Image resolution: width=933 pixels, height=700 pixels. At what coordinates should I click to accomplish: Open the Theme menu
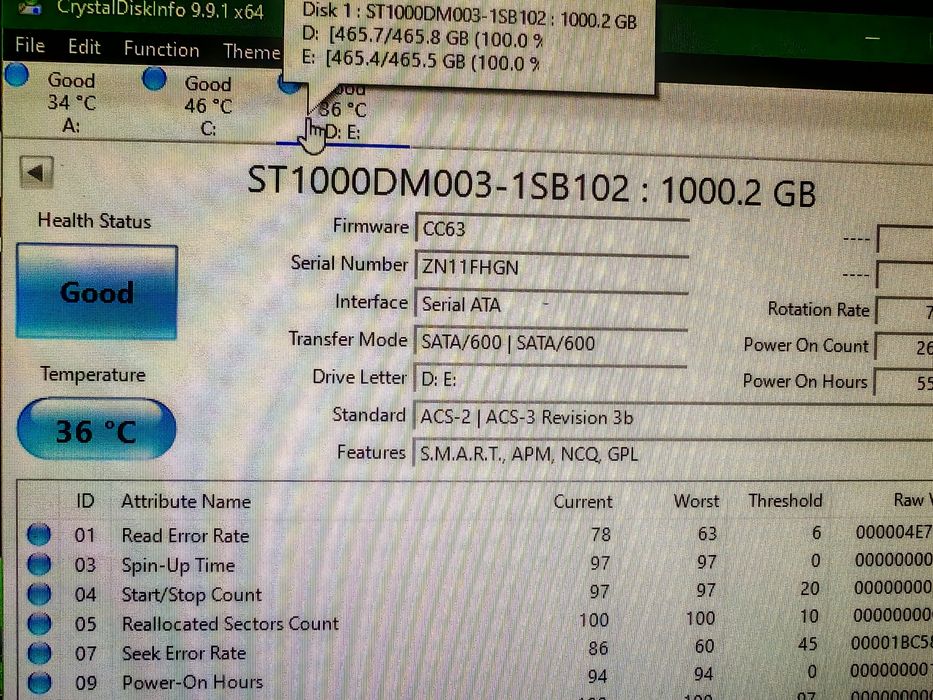coord(251,51)
